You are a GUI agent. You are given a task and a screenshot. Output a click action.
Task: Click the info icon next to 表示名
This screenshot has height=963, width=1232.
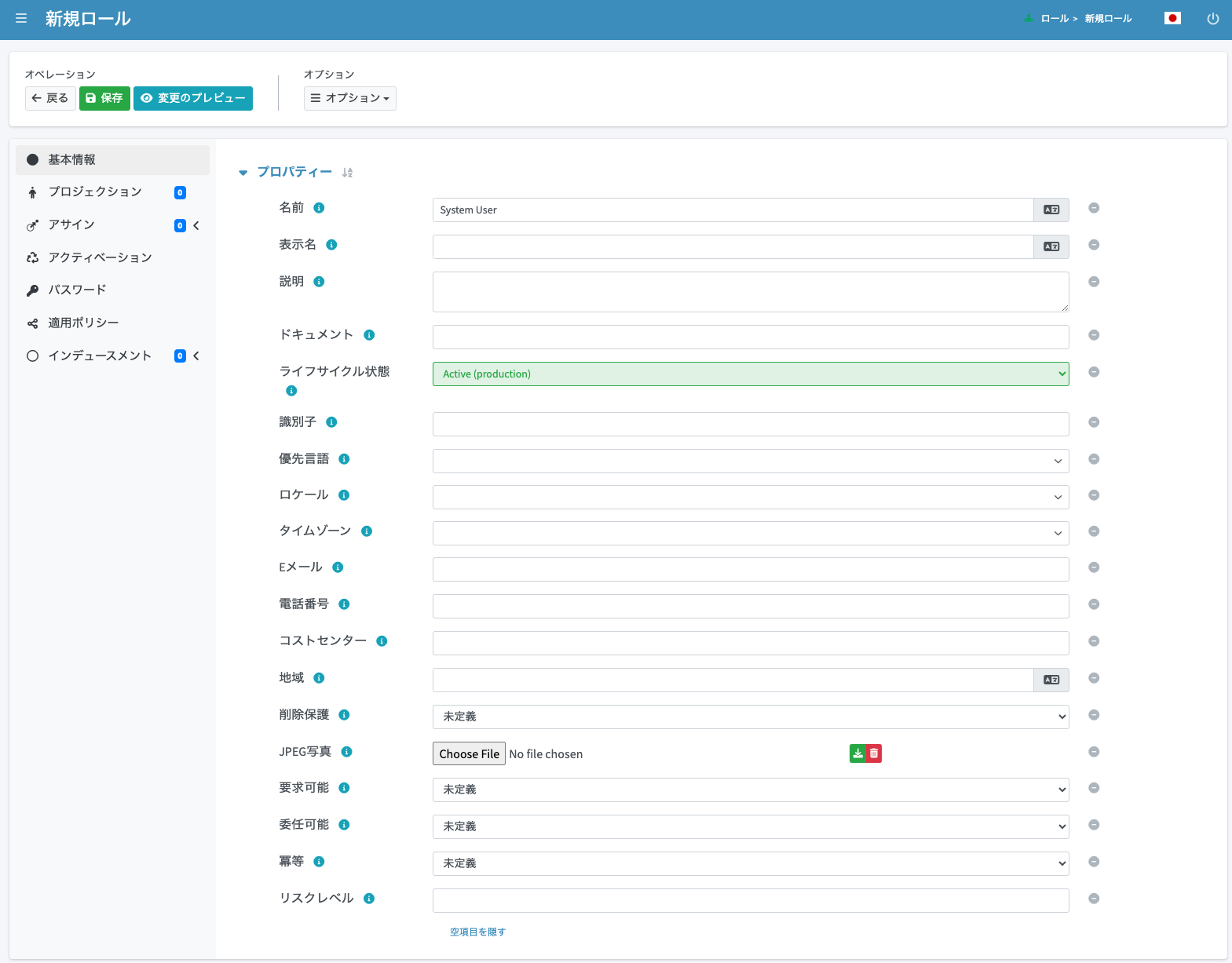pos(331,245)
